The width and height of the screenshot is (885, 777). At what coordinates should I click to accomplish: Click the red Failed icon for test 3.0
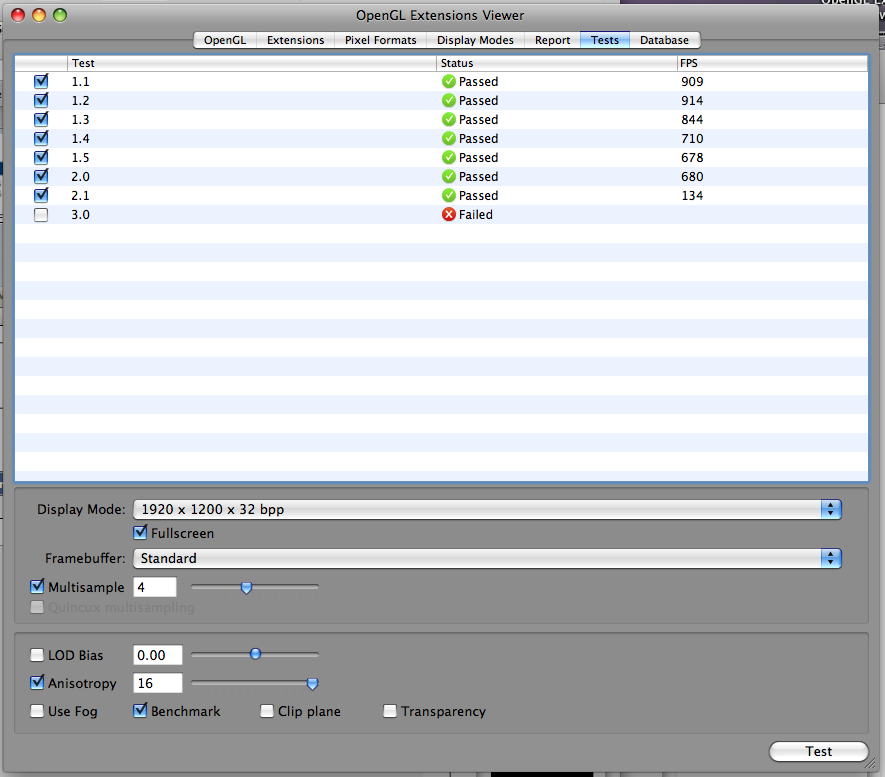point(449,214)
